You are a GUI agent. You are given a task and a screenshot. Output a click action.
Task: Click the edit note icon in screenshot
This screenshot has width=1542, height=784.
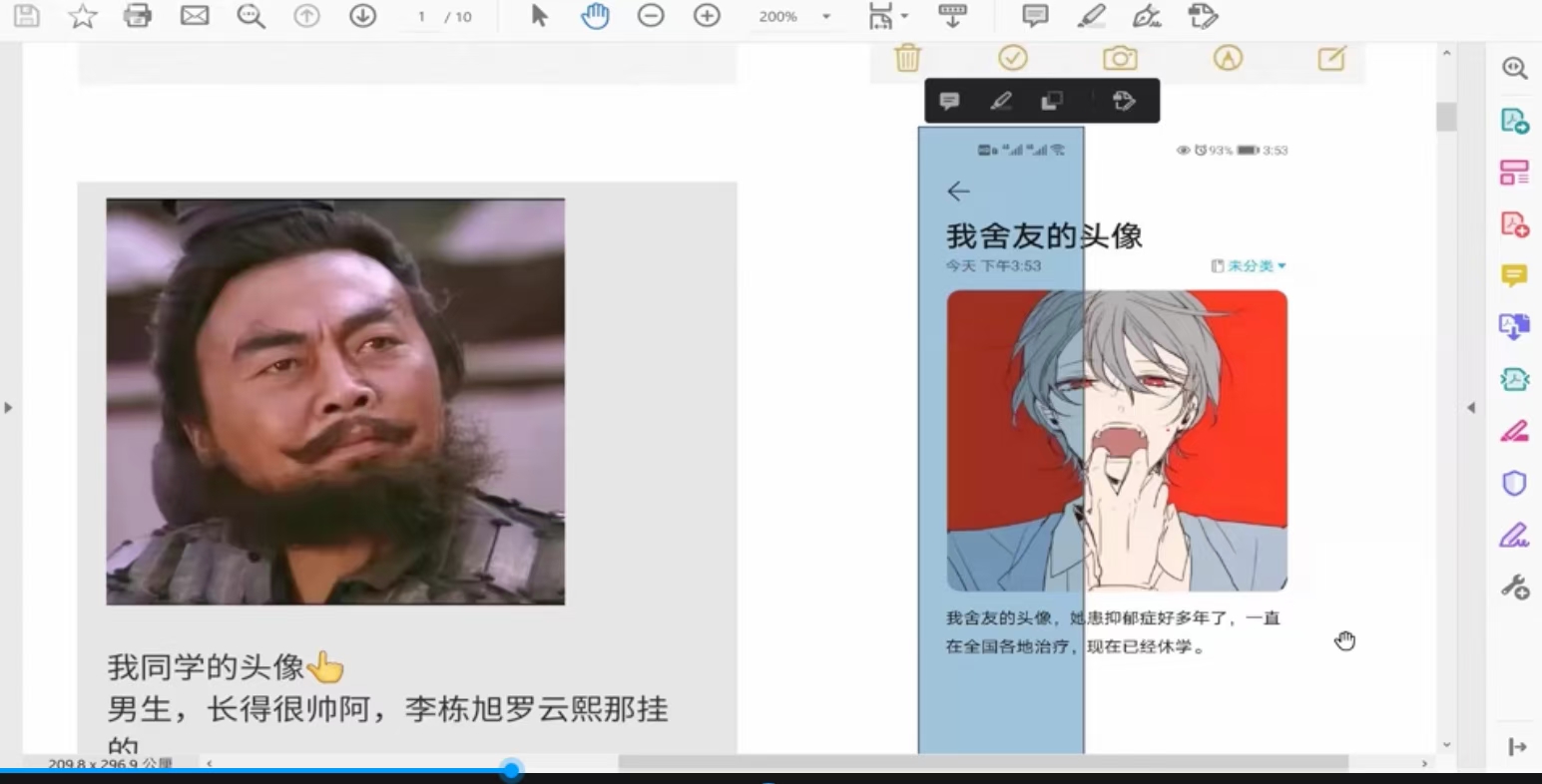tap(1331, 59)
